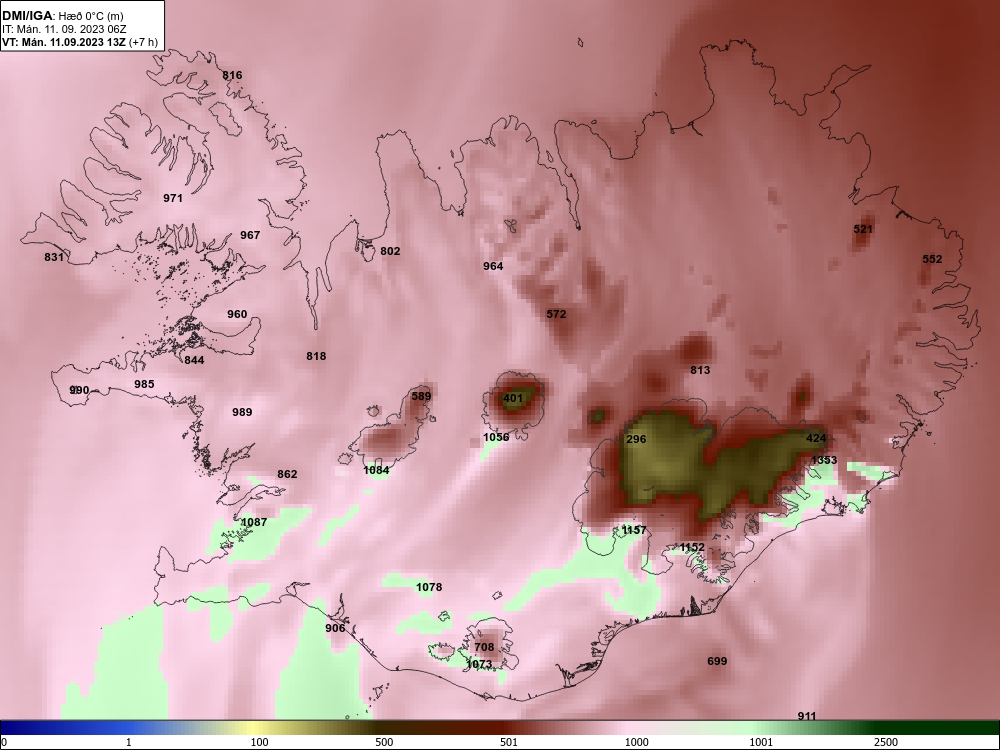Click the 911 value label
This screenshot has width=1000, height=750.
pyautogui.click(x=807, y=717)
